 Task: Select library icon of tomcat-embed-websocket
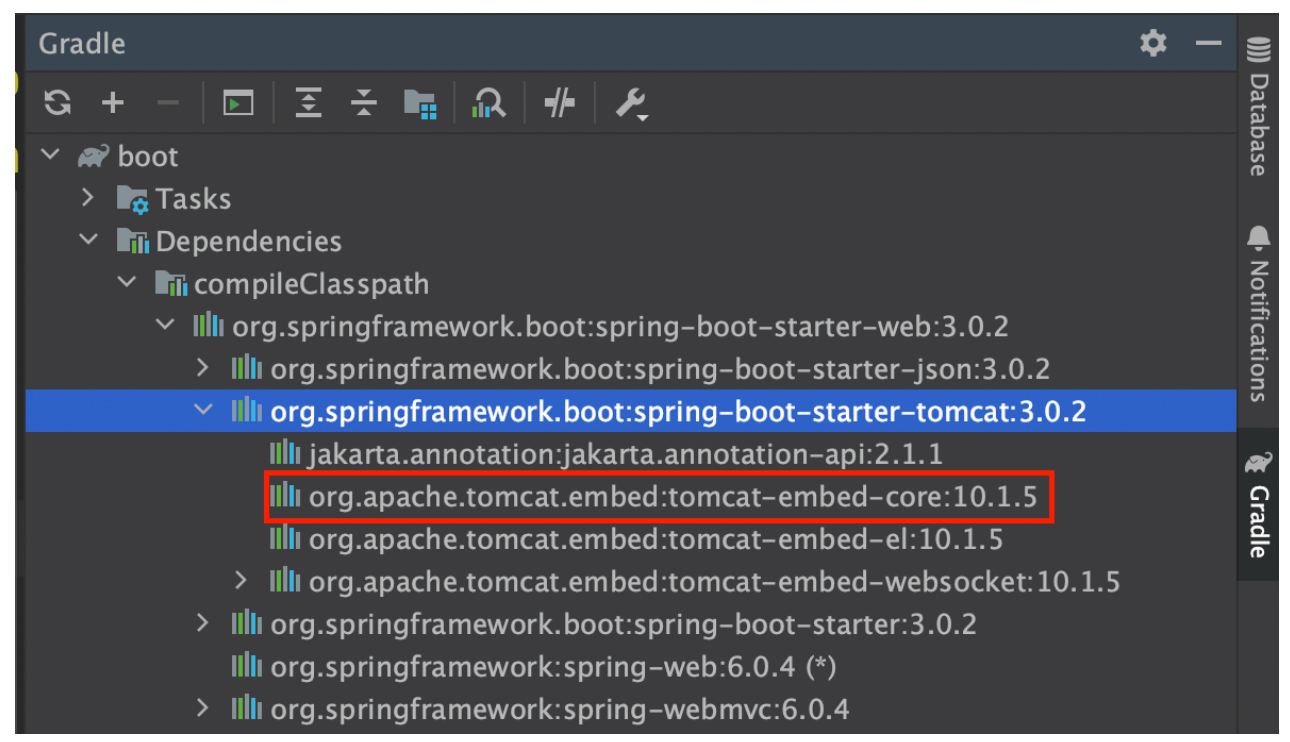(x=285, y=581)
